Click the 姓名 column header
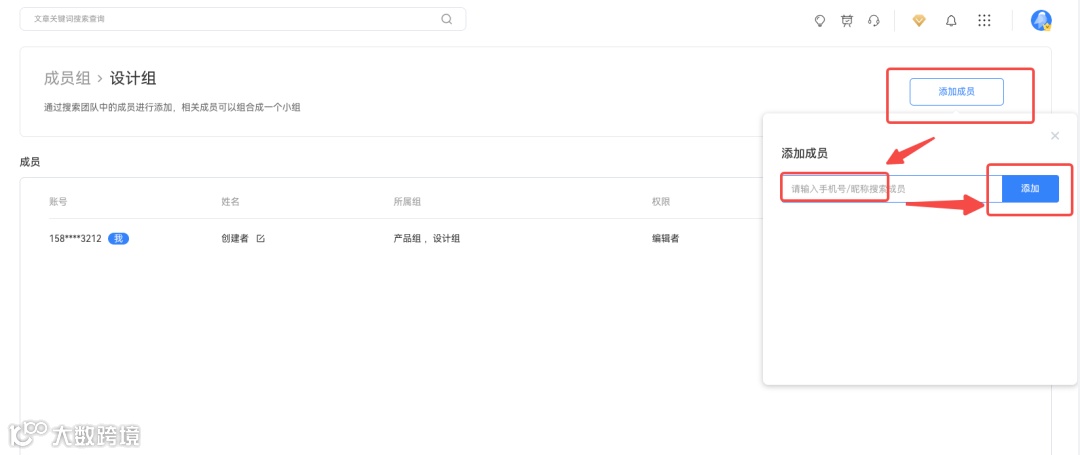The height and width of the screenshot is (455, 1080). pos(230,202)
